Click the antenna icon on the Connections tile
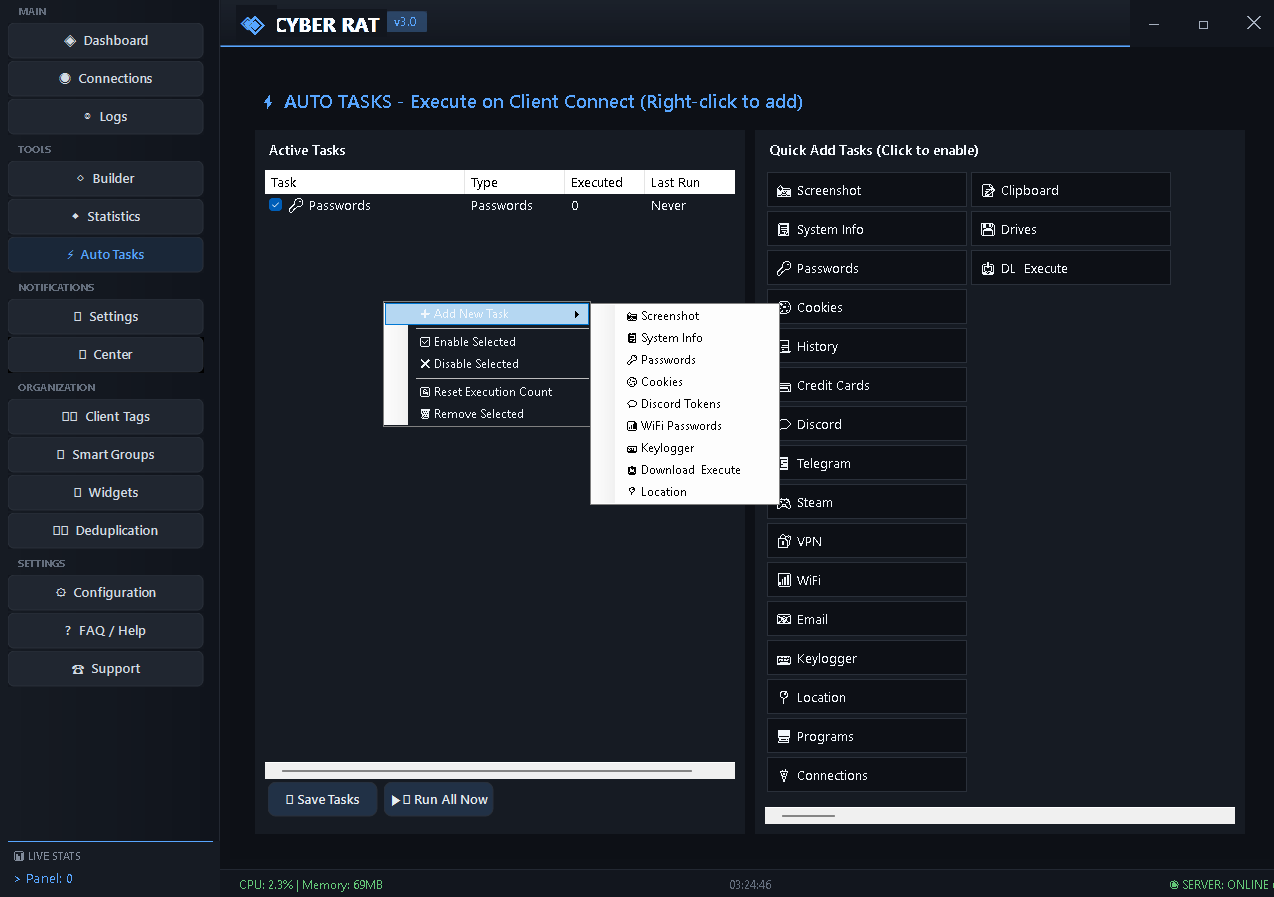Viewport: 1274px width, 897px height. point(784,776)
